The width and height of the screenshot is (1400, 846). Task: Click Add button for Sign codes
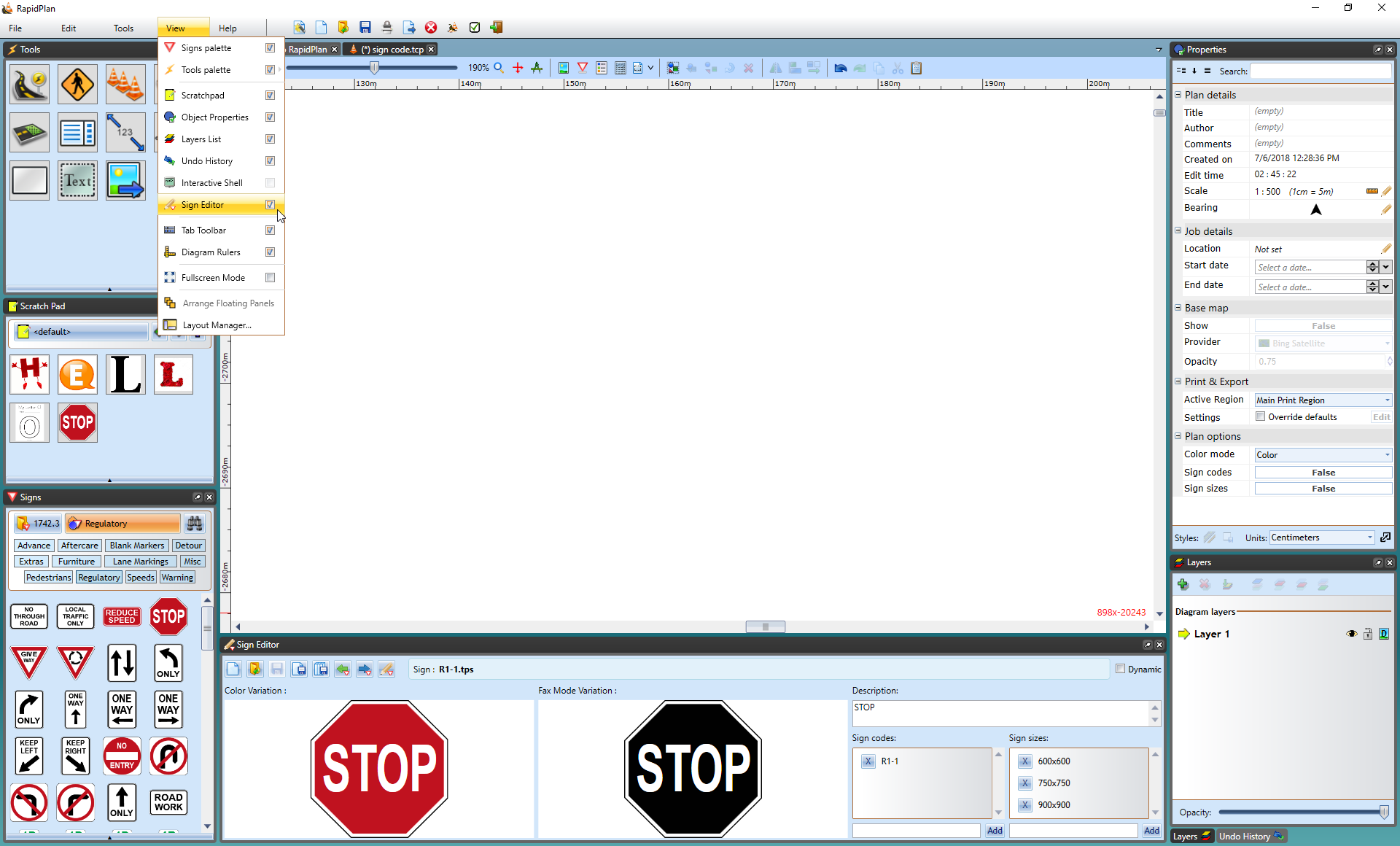pyautogui.click(x=995, y=830)
